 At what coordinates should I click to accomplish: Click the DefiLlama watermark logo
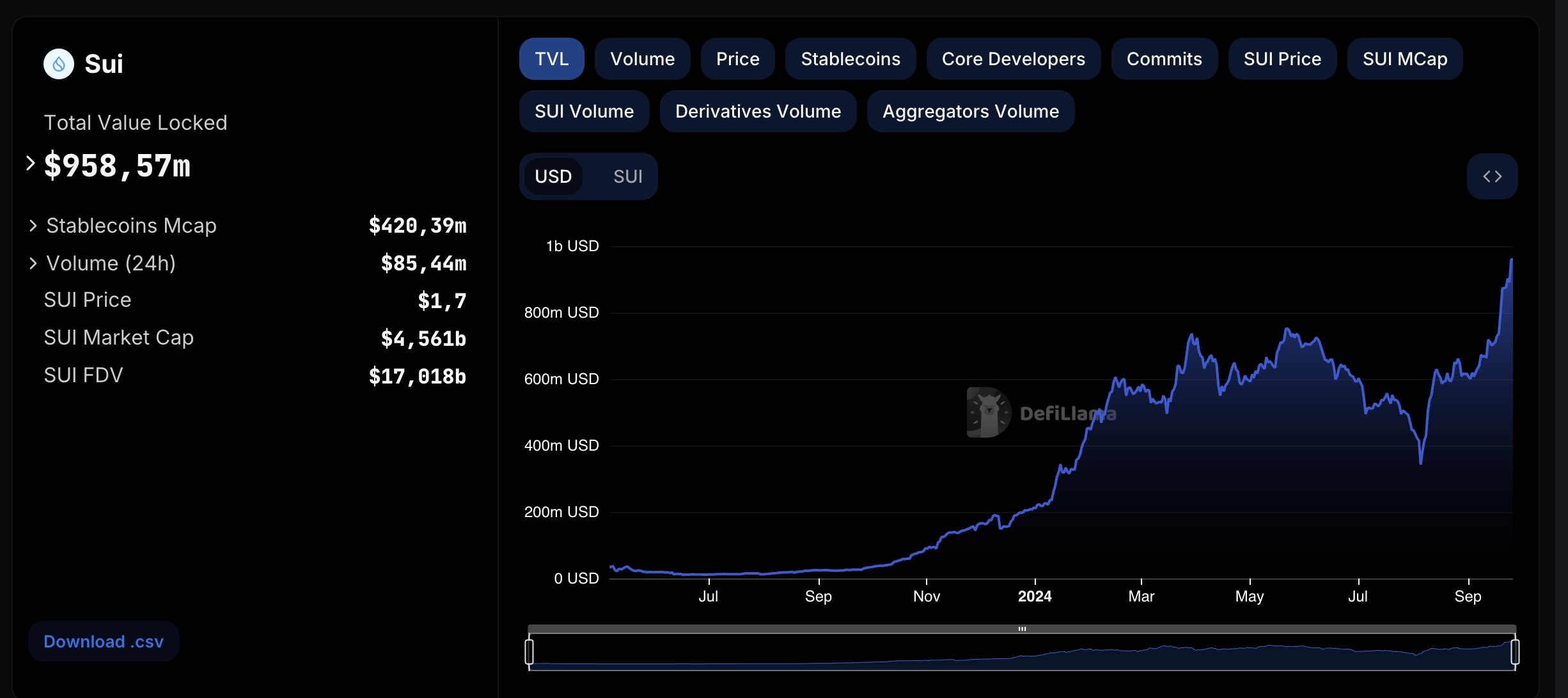[989, 413]
